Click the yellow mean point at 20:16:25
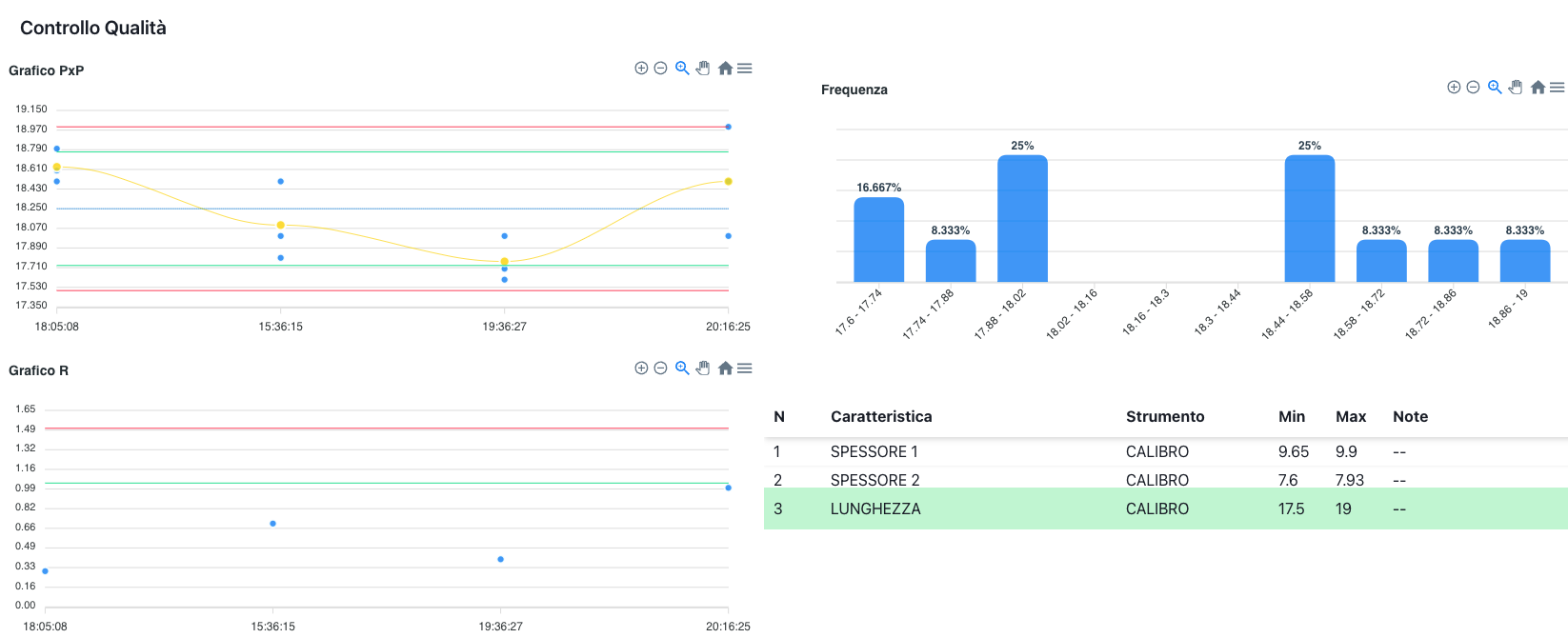 pyautogui.click(x=728, y=181)
